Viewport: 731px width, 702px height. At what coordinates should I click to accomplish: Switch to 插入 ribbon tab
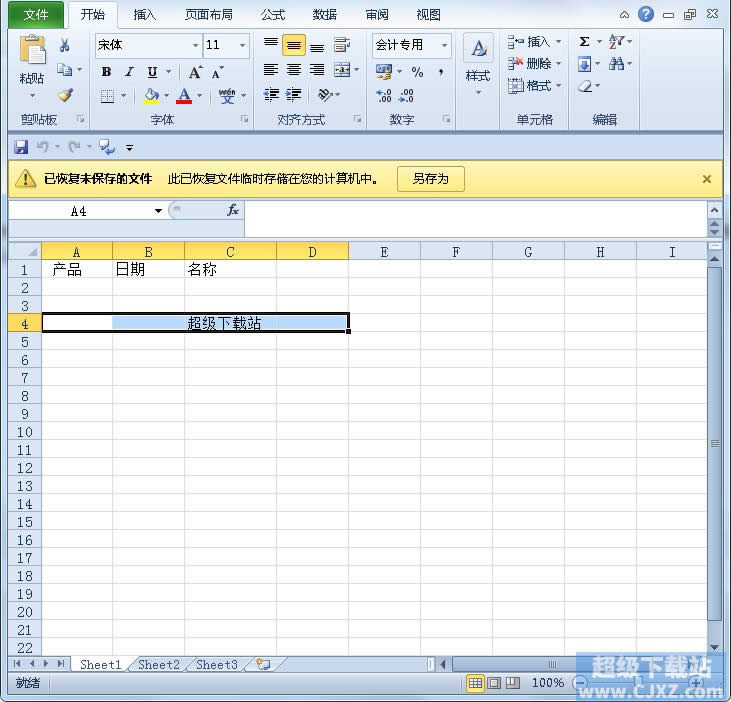pos(145,15)
